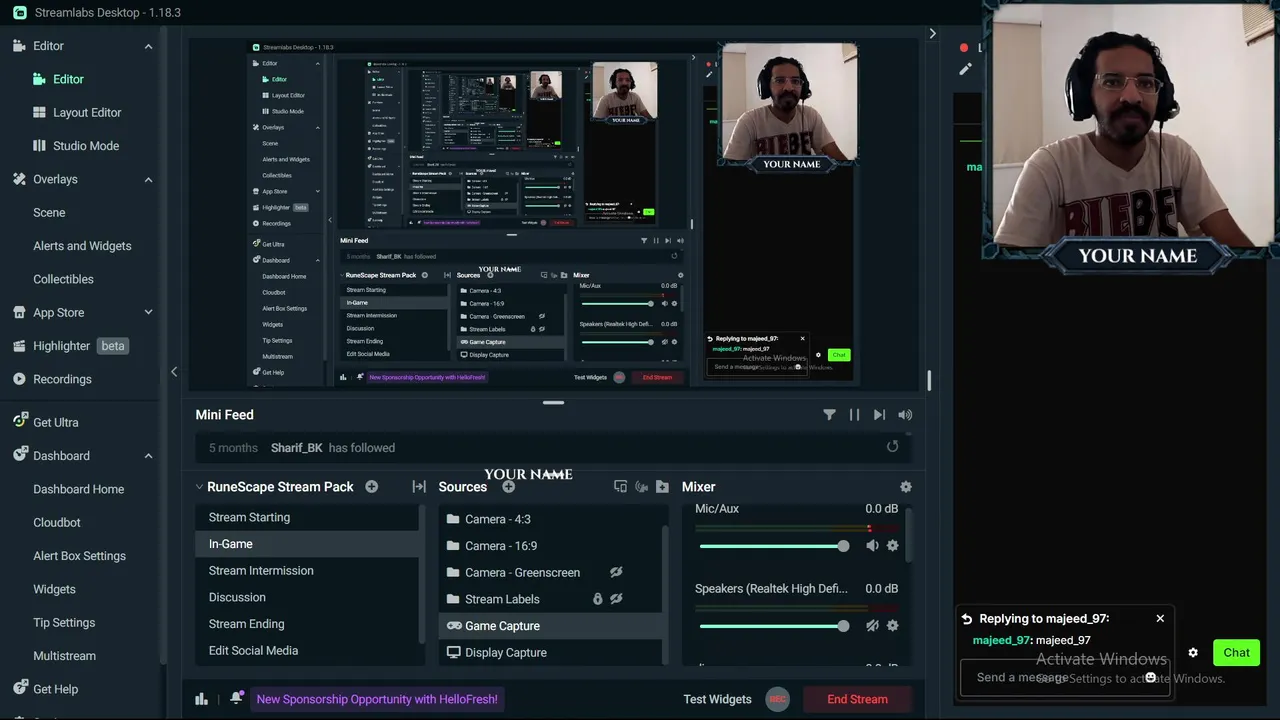Viewport: 1280px width, 720px height.
Task: Open the performance stats chart icon
Action: [x=201, y=699]
